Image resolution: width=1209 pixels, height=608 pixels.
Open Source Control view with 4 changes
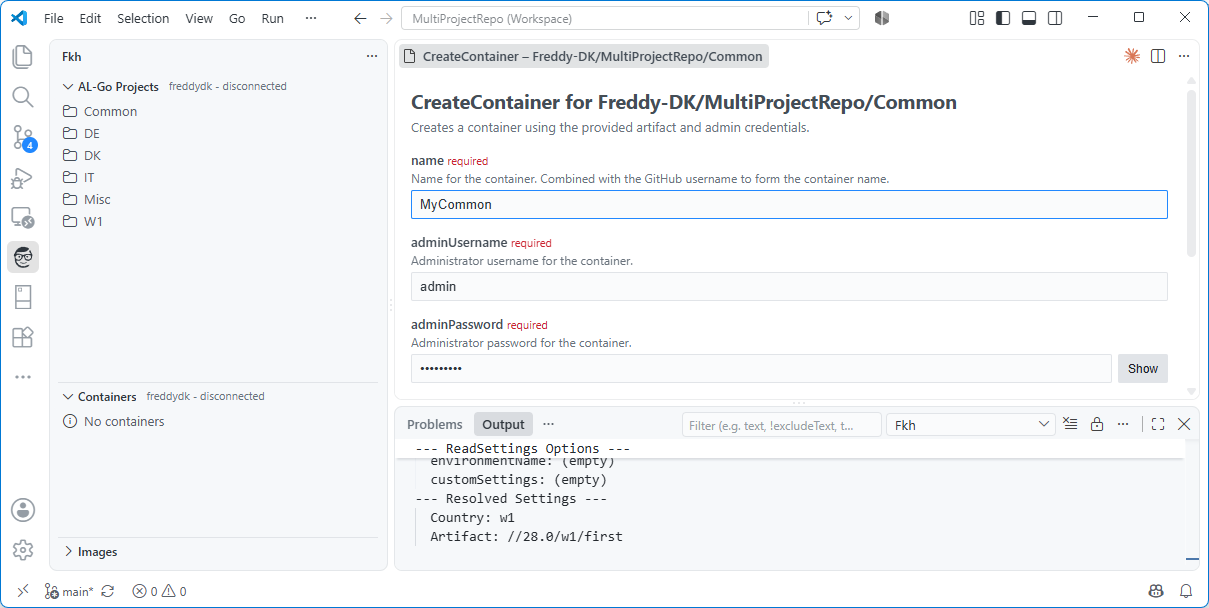pos(23,137)
